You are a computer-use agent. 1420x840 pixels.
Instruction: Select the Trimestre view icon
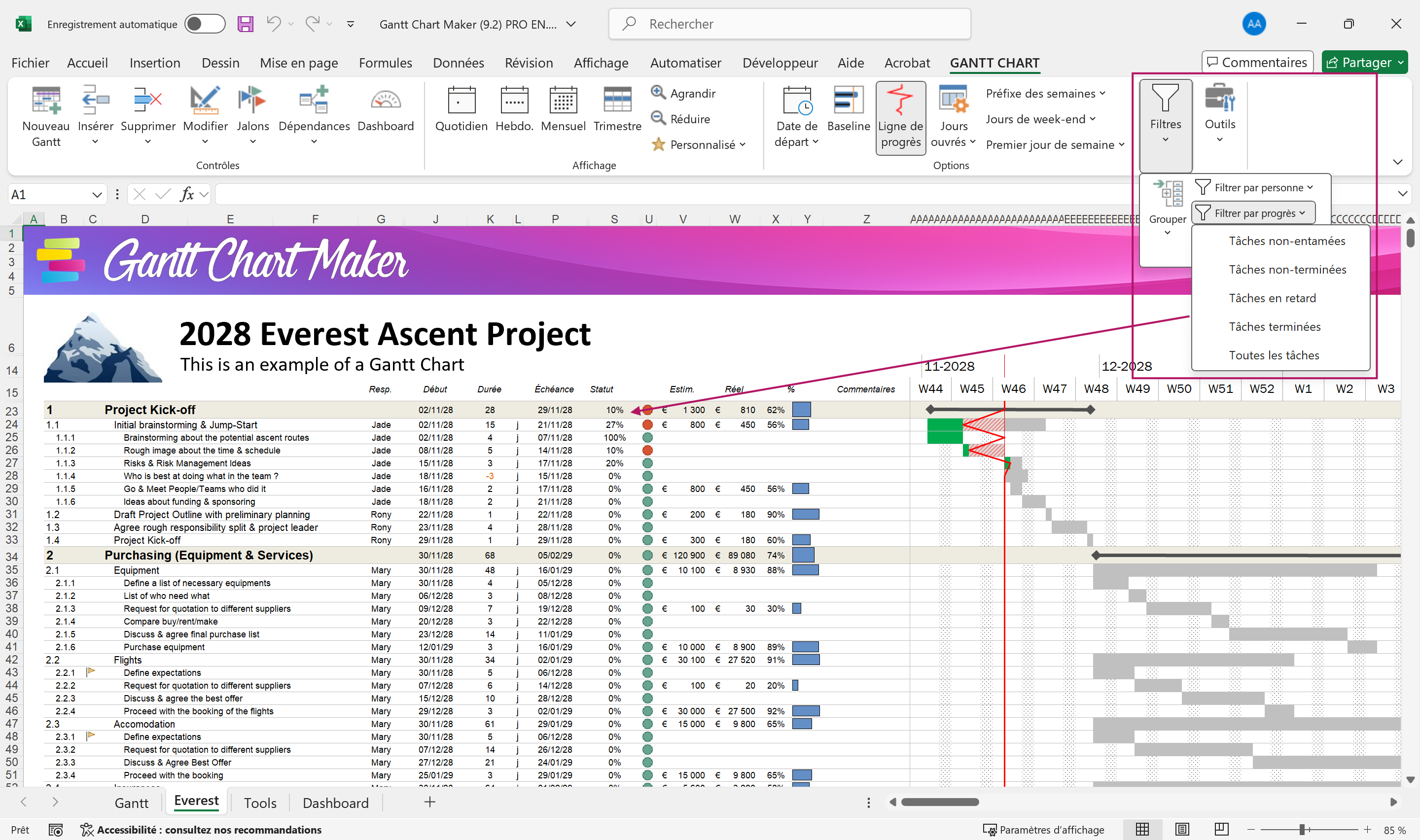[617, 101]
